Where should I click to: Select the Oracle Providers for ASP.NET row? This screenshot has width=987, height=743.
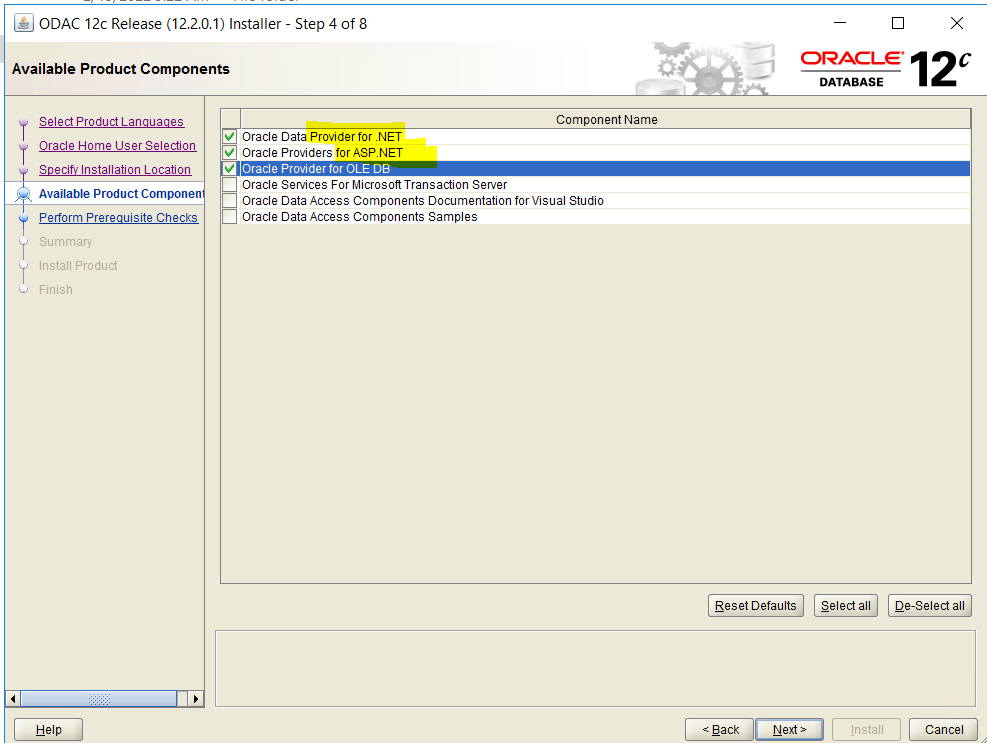click(x=605, y=152)
